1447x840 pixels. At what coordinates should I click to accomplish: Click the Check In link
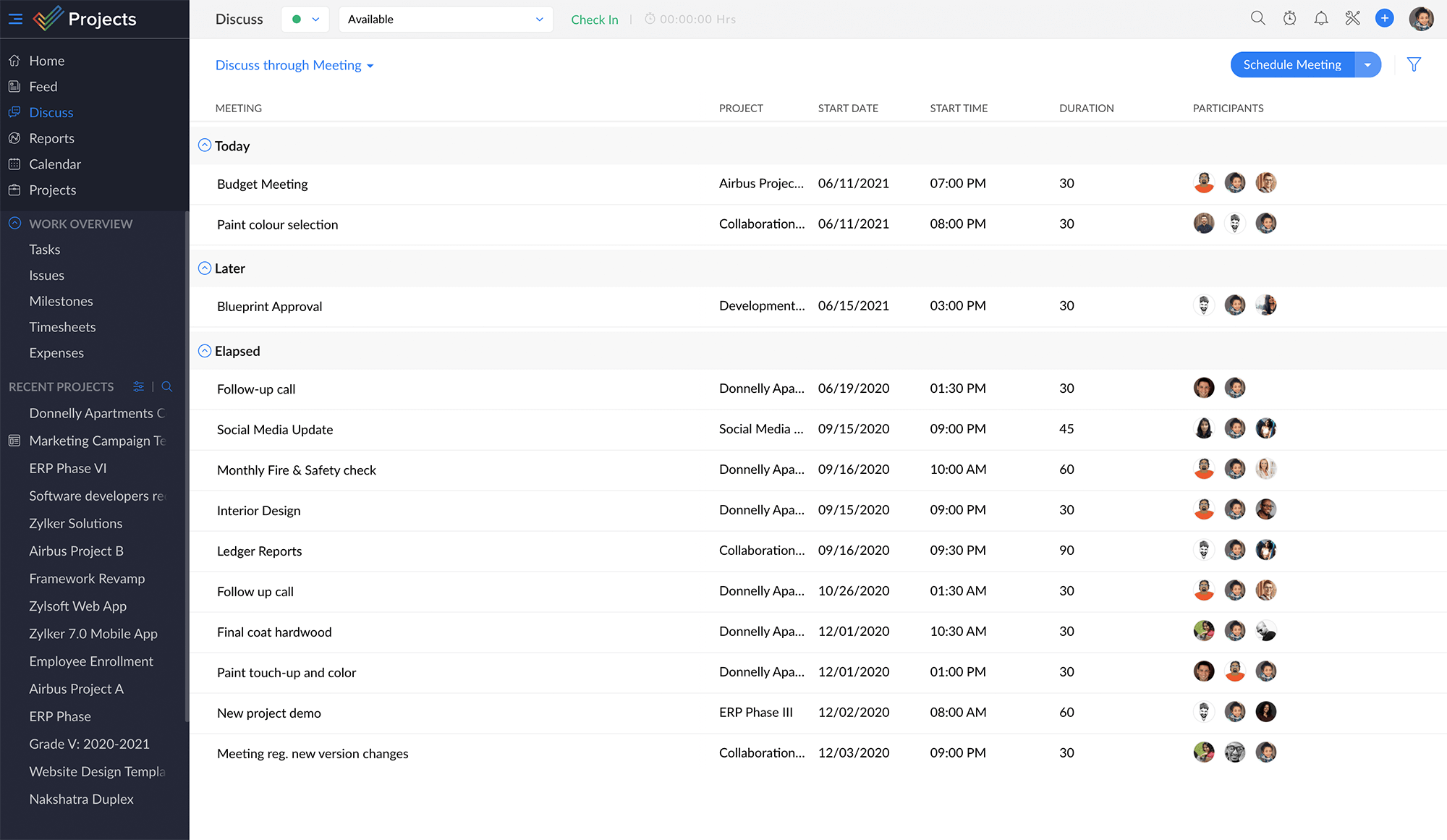tap(594, 20)
